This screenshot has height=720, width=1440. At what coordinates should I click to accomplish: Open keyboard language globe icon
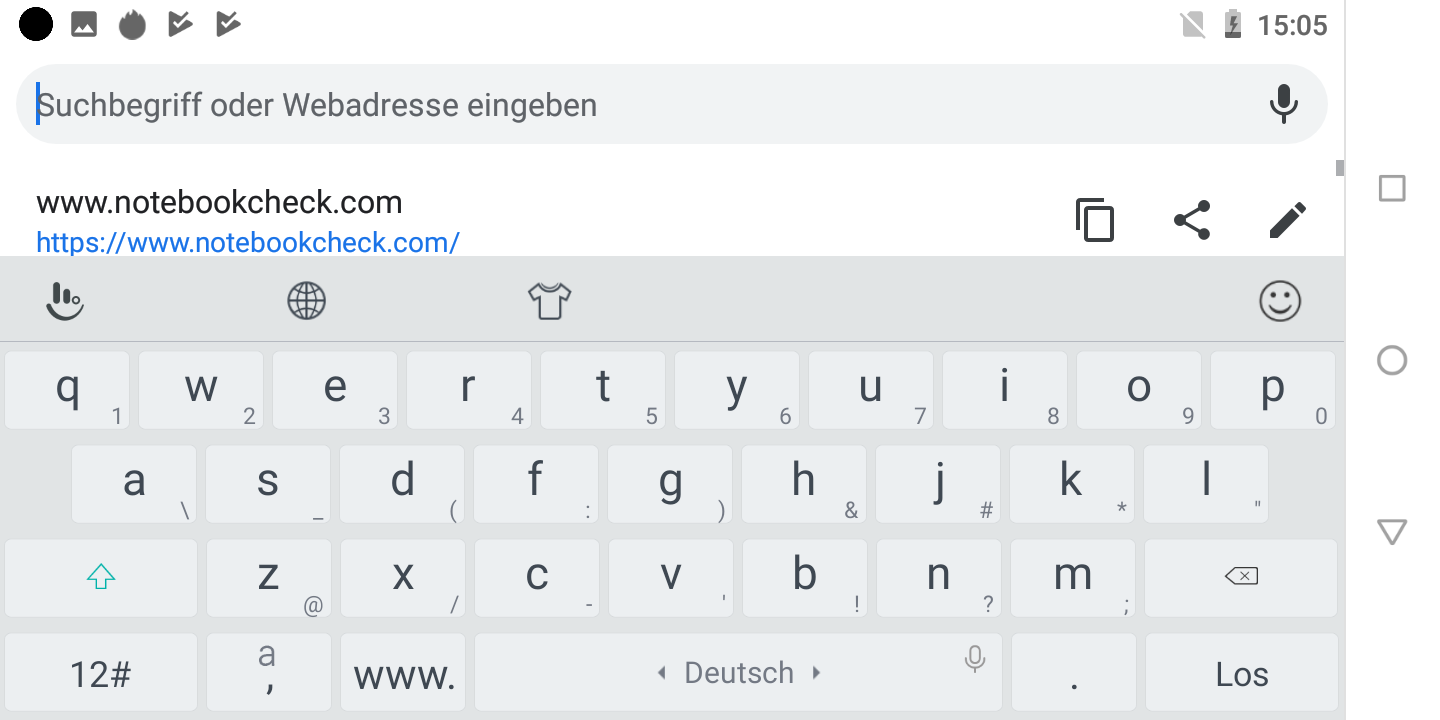(x=307, y=300)
